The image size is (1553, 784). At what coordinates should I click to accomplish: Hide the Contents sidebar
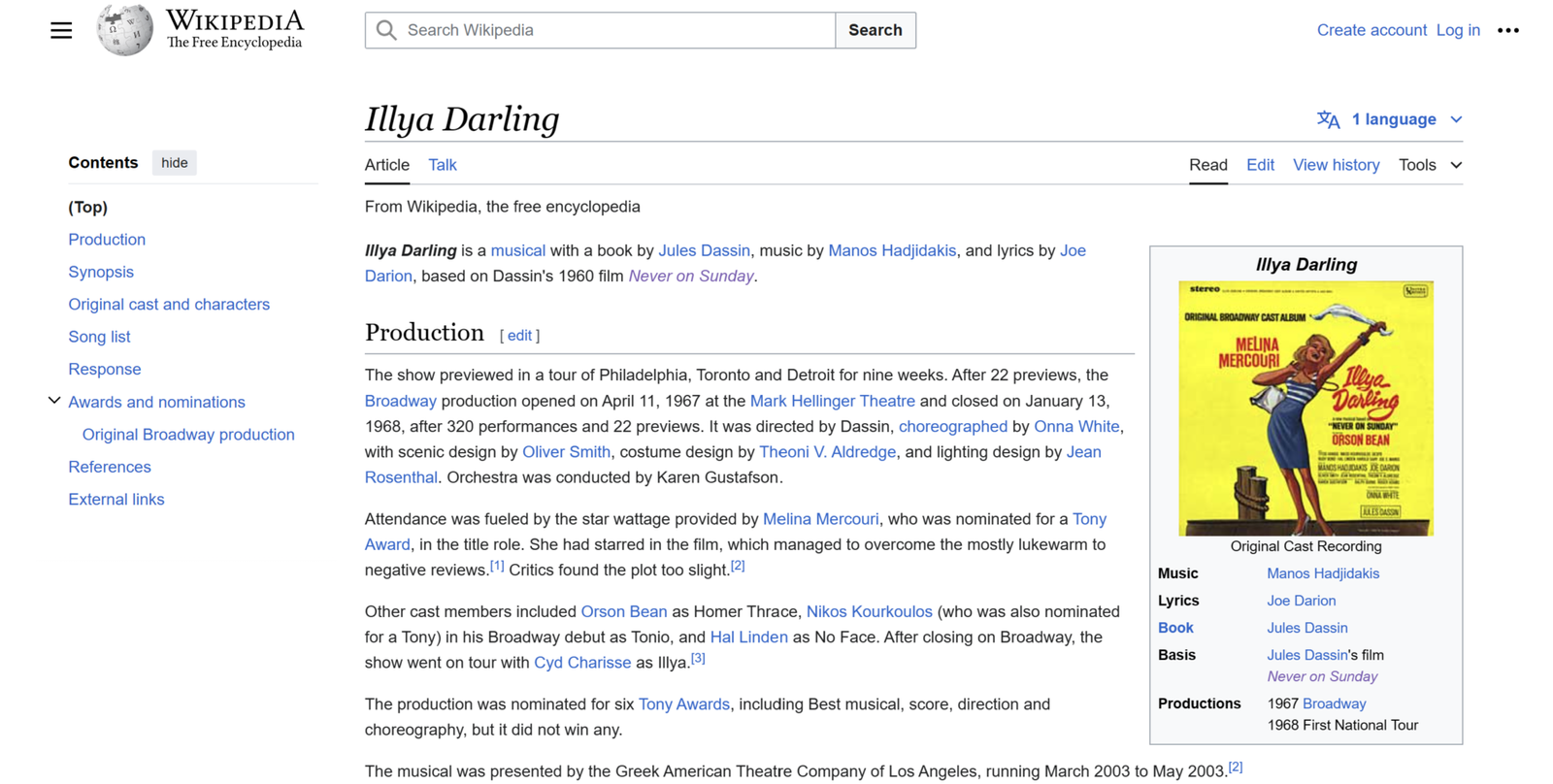(175, 163)
